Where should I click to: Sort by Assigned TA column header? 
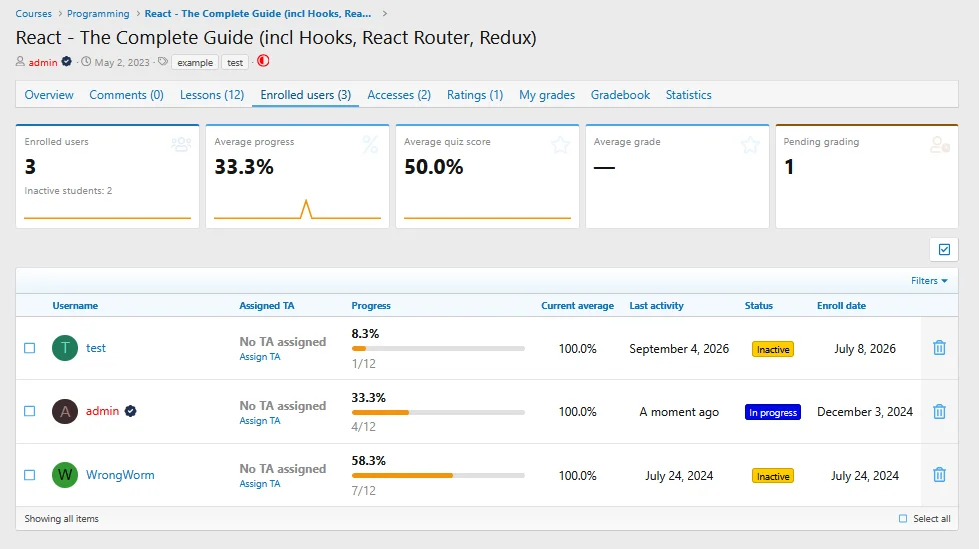pos(267,305)
